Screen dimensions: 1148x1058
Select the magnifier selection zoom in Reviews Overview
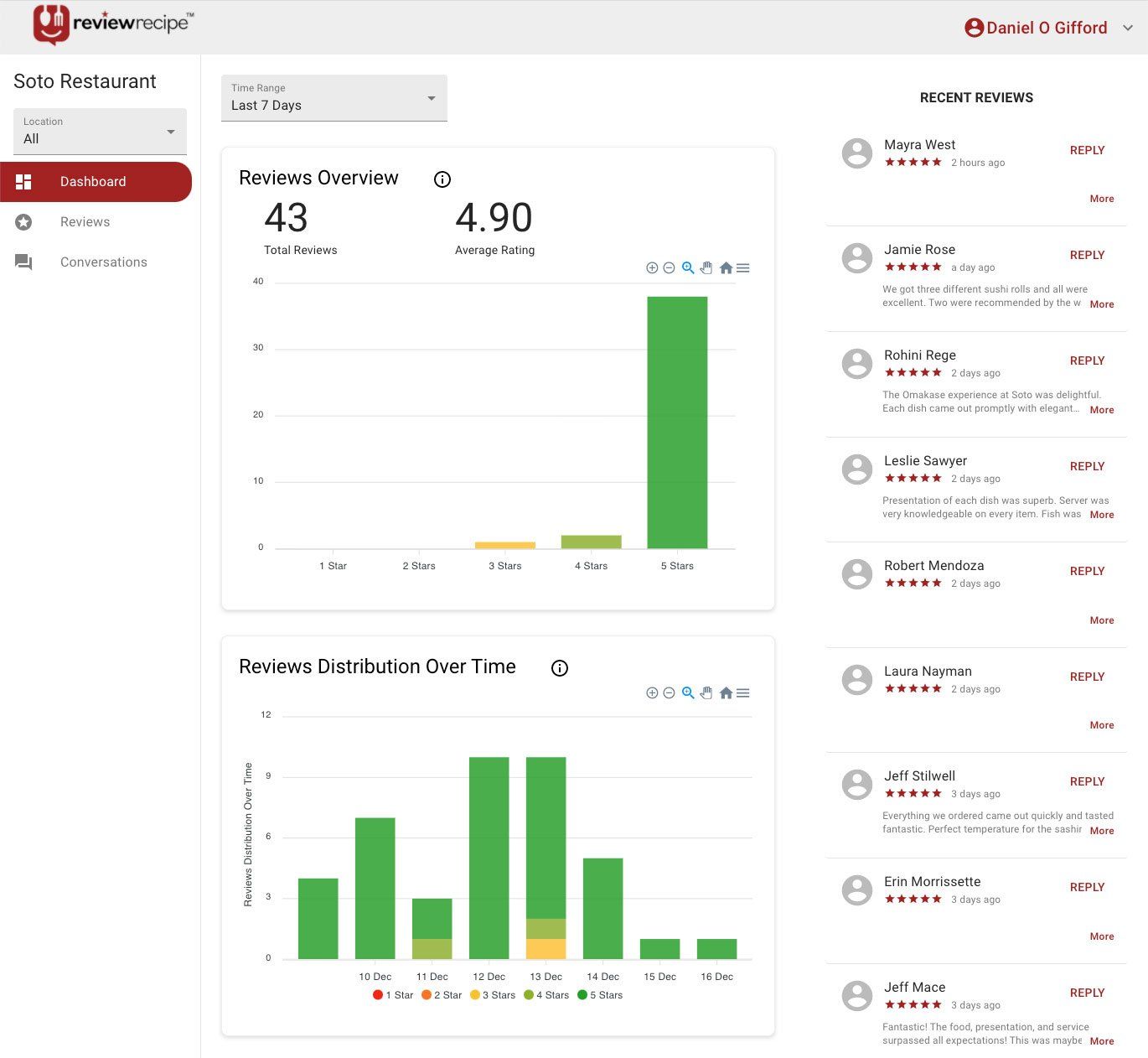[x=688, y=268]
